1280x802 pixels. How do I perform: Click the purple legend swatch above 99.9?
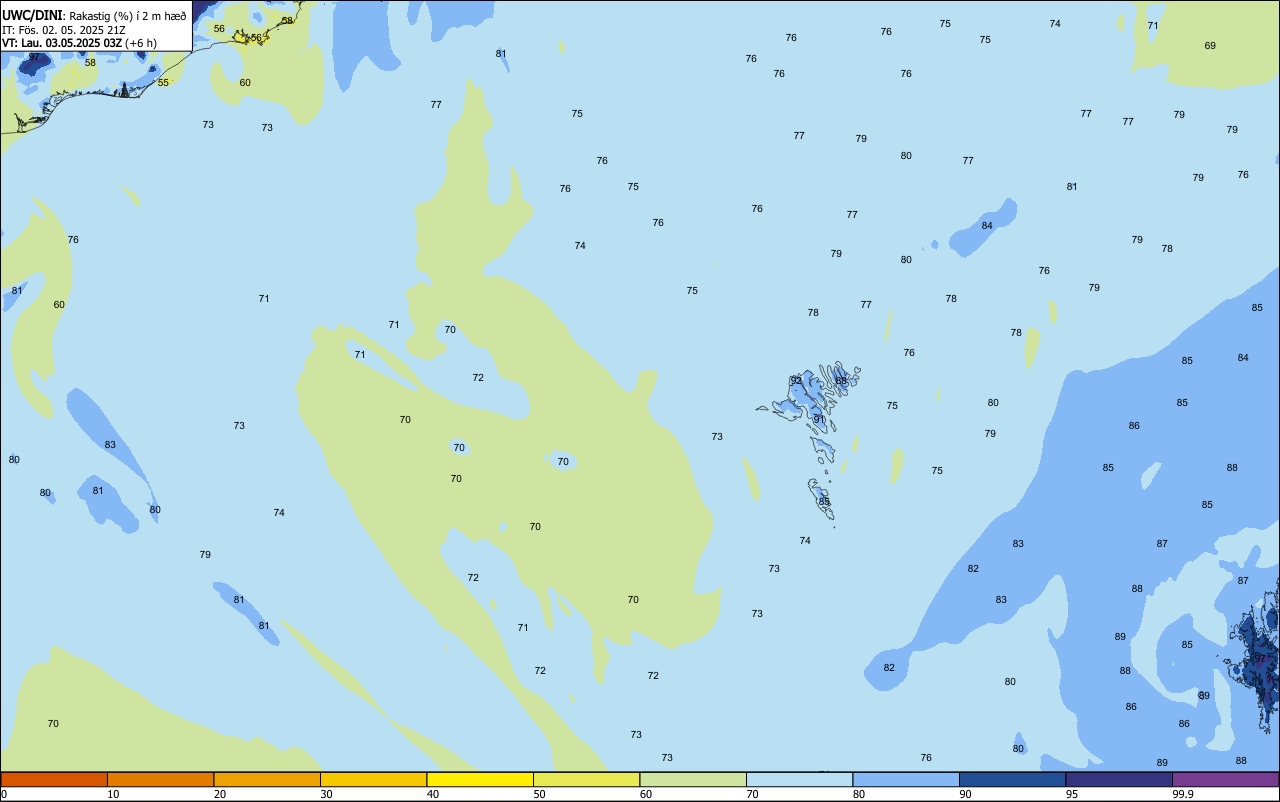(x=1225, y=779)
